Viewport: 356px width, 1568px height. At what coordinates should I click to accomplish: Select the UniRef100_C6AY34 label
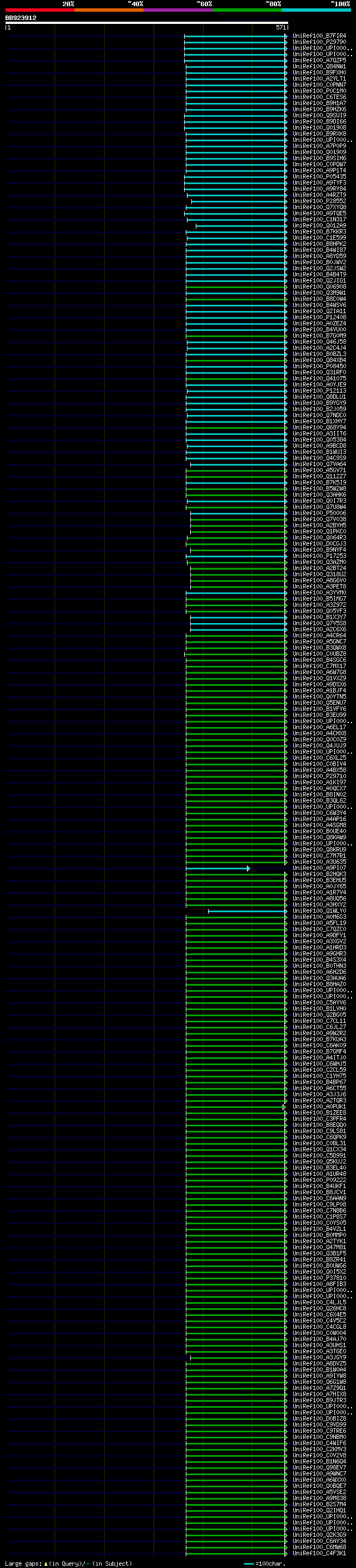click(x=319, y=1541)
